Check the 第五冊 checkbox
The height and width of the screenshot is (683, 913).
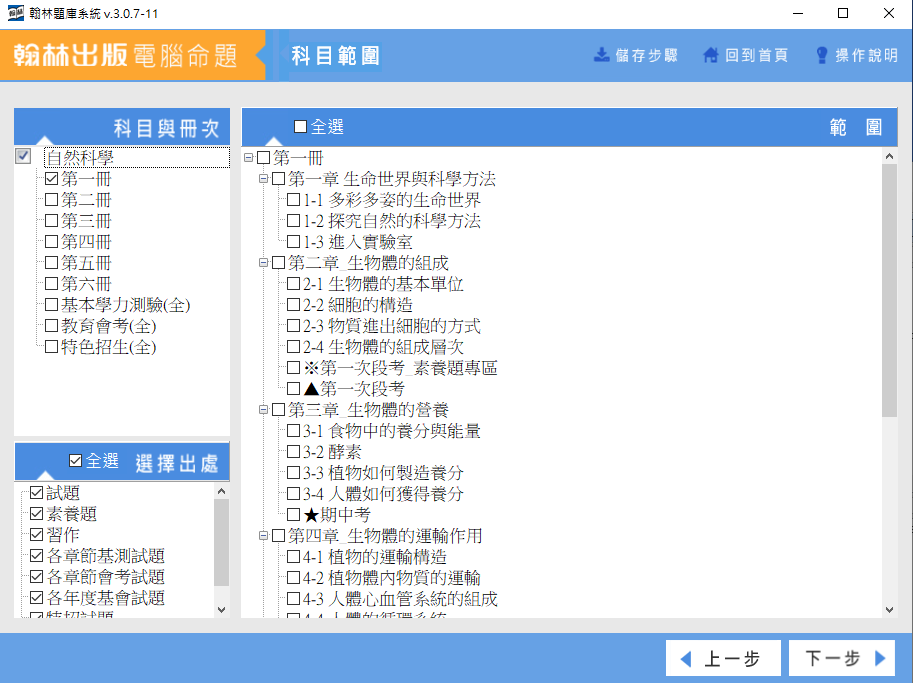[x=52, y=263]
